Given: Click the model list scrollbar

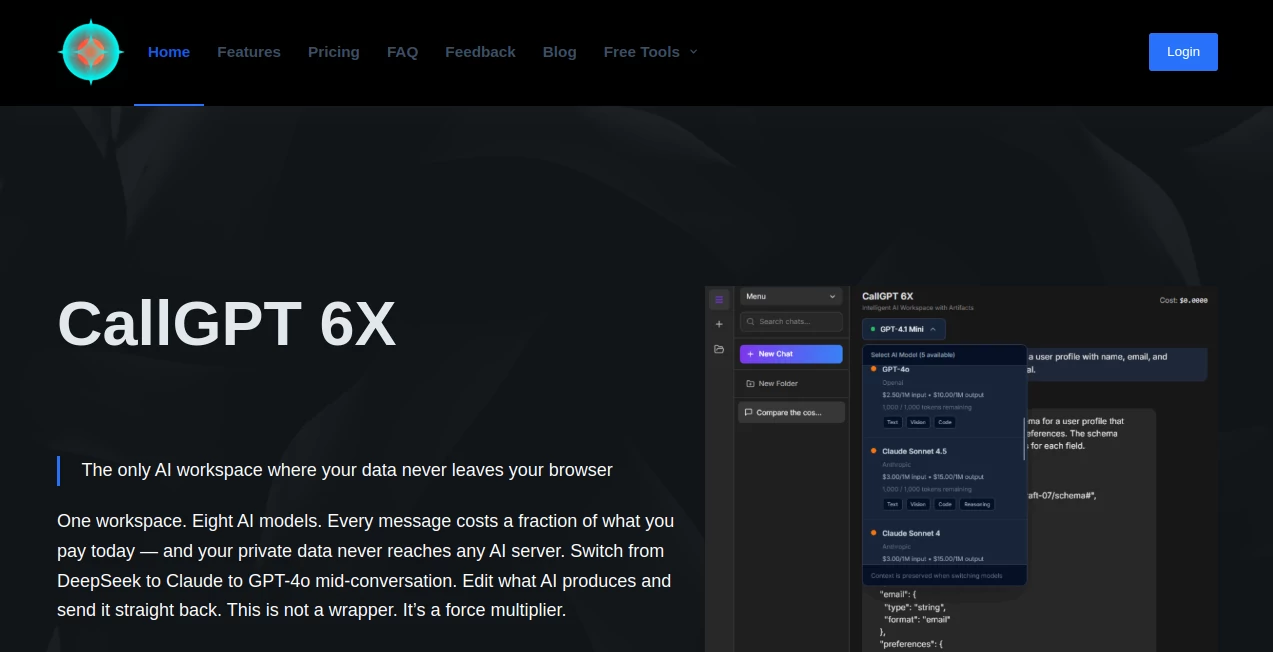Looking at the screenshot, I should pyautogui.click(x=1024, y=438).
